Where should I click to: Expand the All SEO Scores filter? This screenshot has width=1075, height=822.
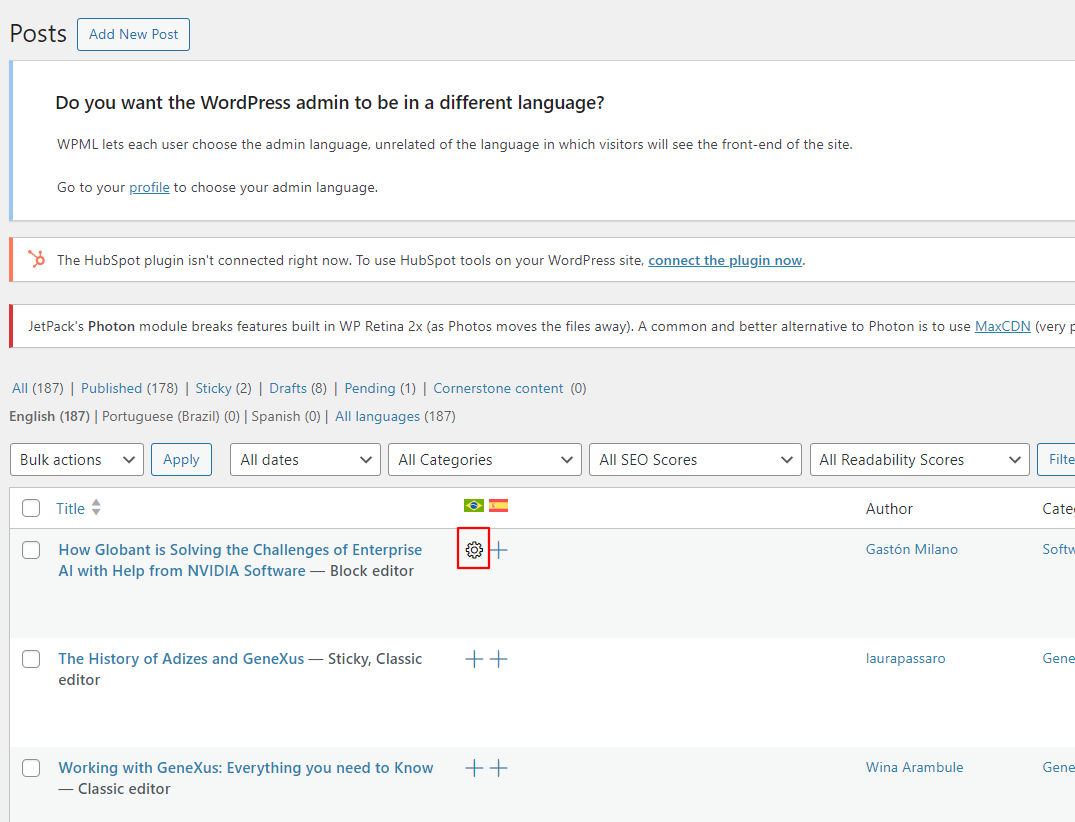(x=695, y=459)
